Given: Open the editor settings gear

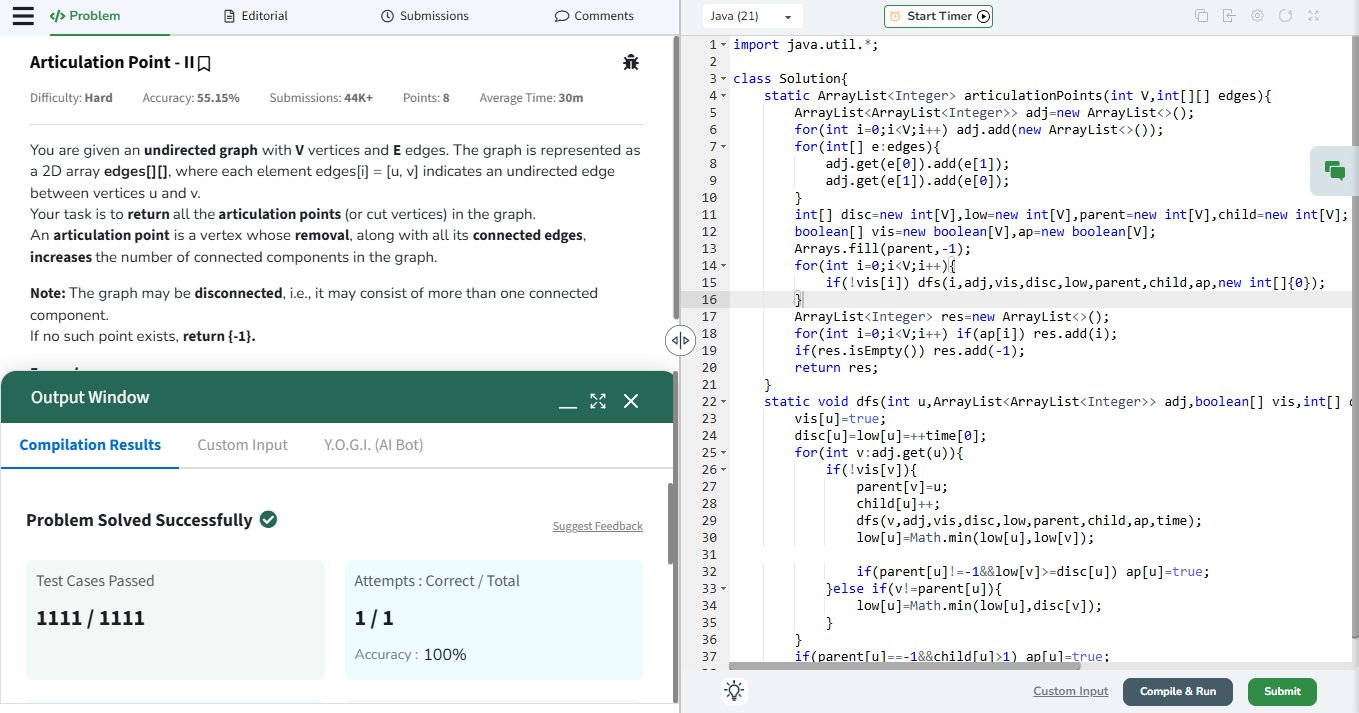Looking at the screenshot, I should (1257, 16).
